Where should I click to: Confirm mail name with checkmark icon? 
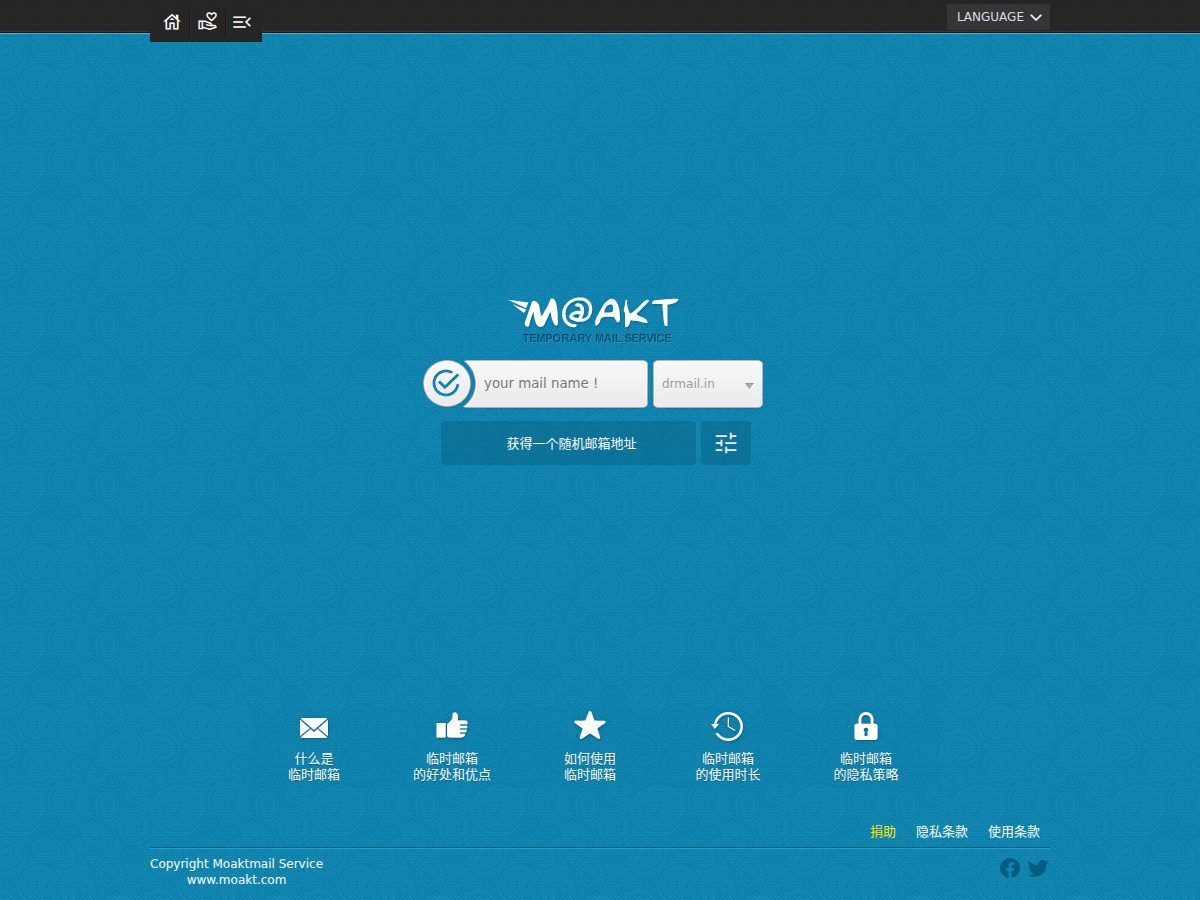447,383
